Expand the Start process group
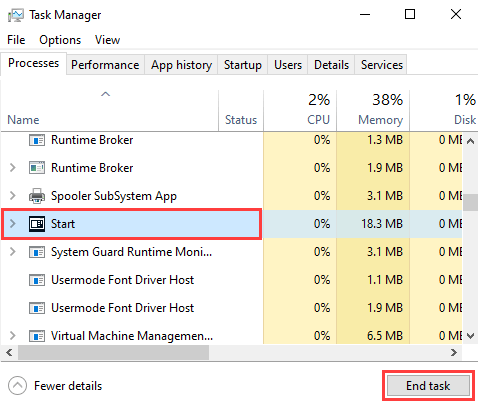Screen dimensions: 478x410 point(13,224)
